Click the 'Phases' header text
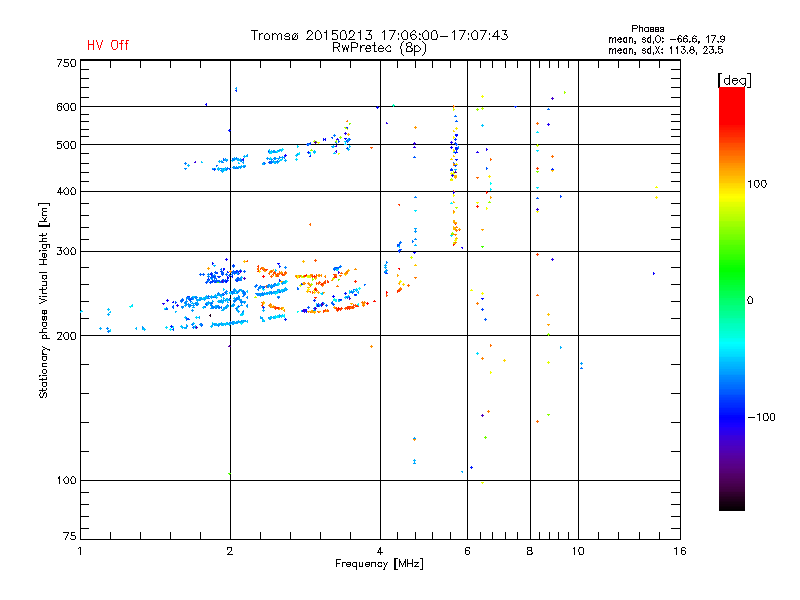 tap(647, 29)
